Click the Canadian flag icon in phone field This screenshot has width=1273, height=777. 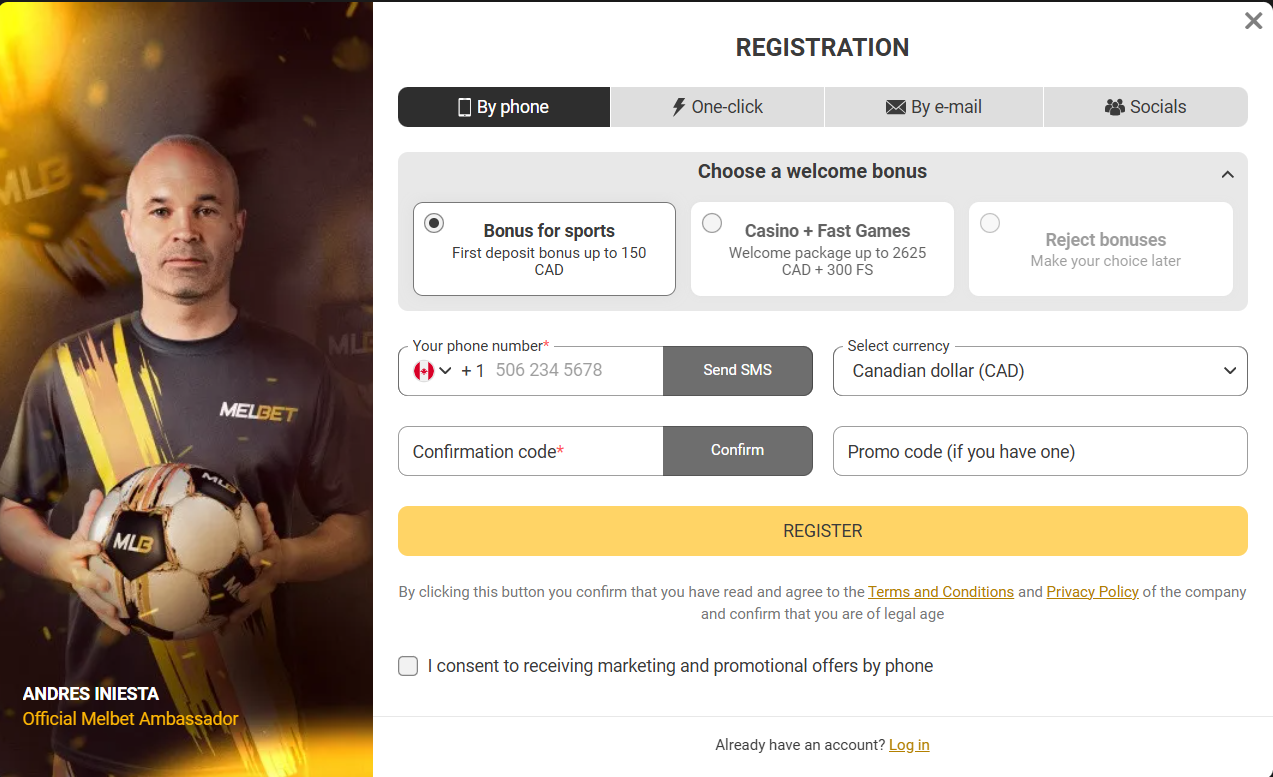point(423,370)
